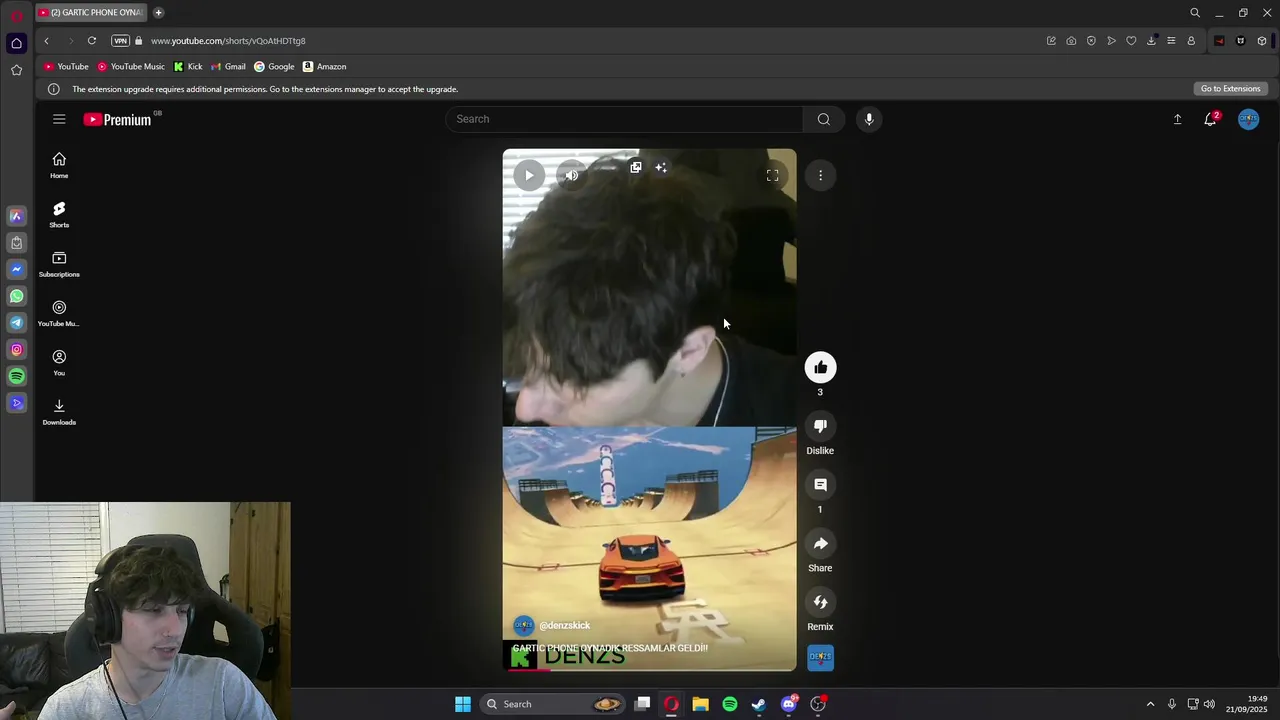1280x720 pixels.
Task: Open Opera sidebar bookmarks star
Action: (16, 70)
